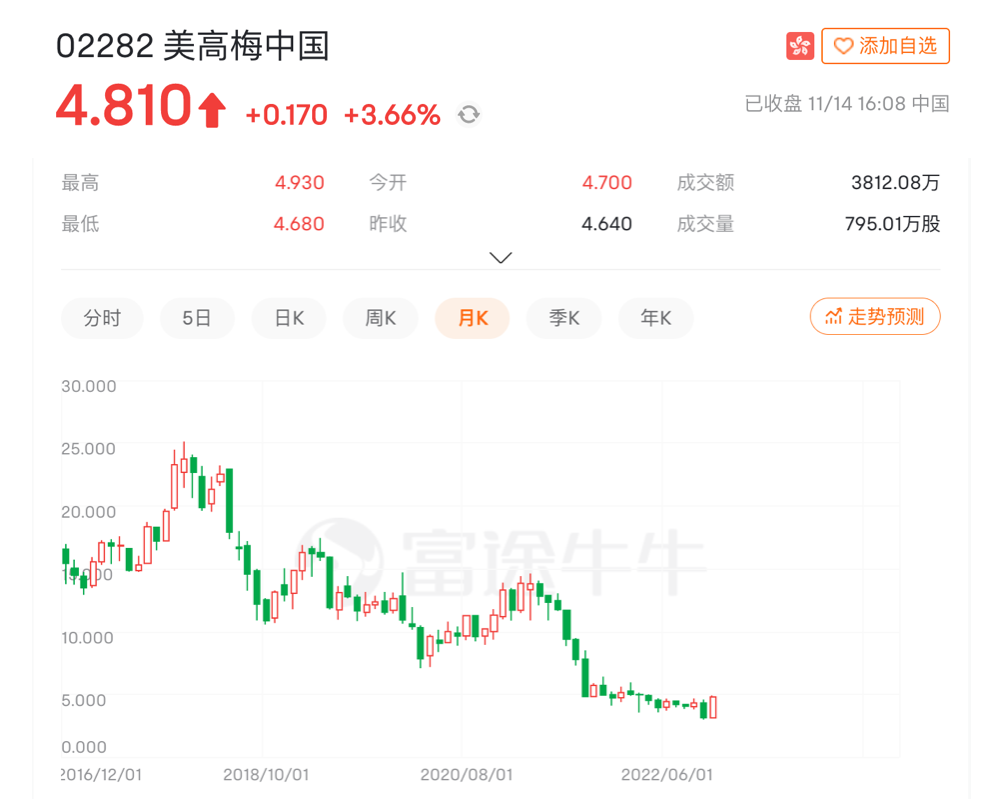This screenshot has width=1008, height=812.
Task: Click the trend chart icon in 走势预测
Action: tap(833, 318)
